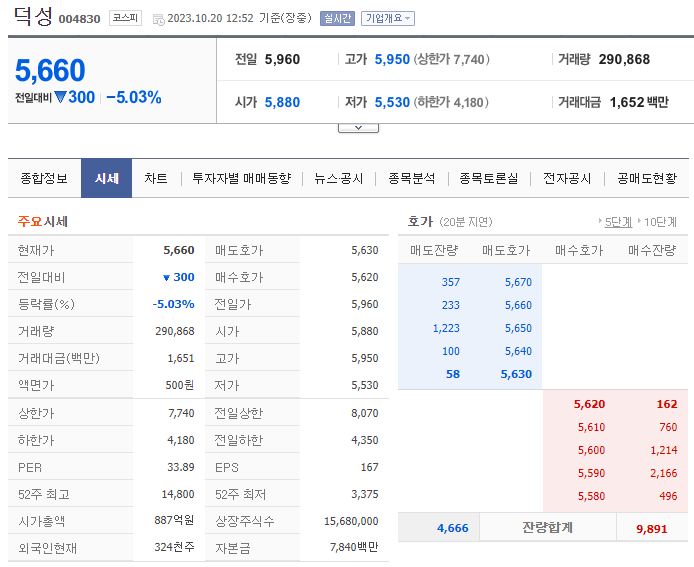Screen dimensions: 694x567
Task: Click the 거래량 value 290,868 in the header
Action: coord(624,59)
